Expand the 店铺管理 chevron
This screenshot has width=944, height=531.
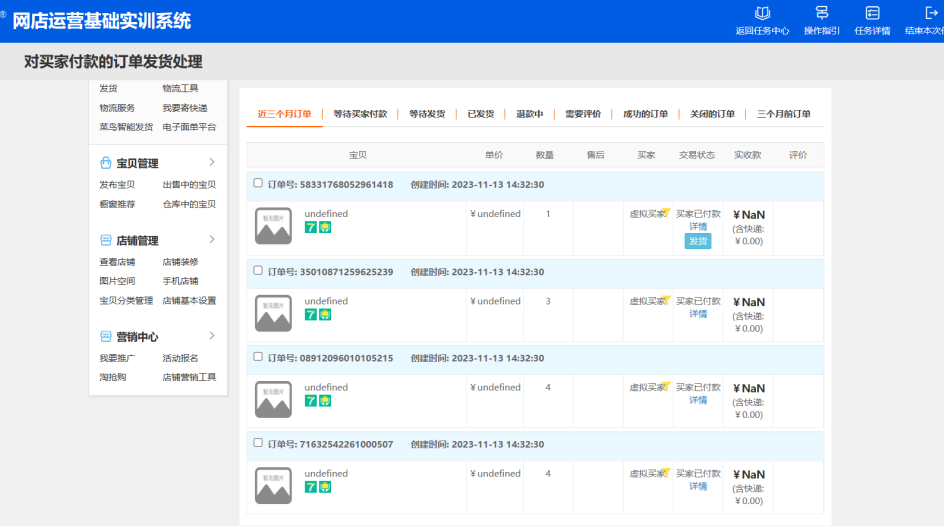pyautogui.click(x=212, y=240)
